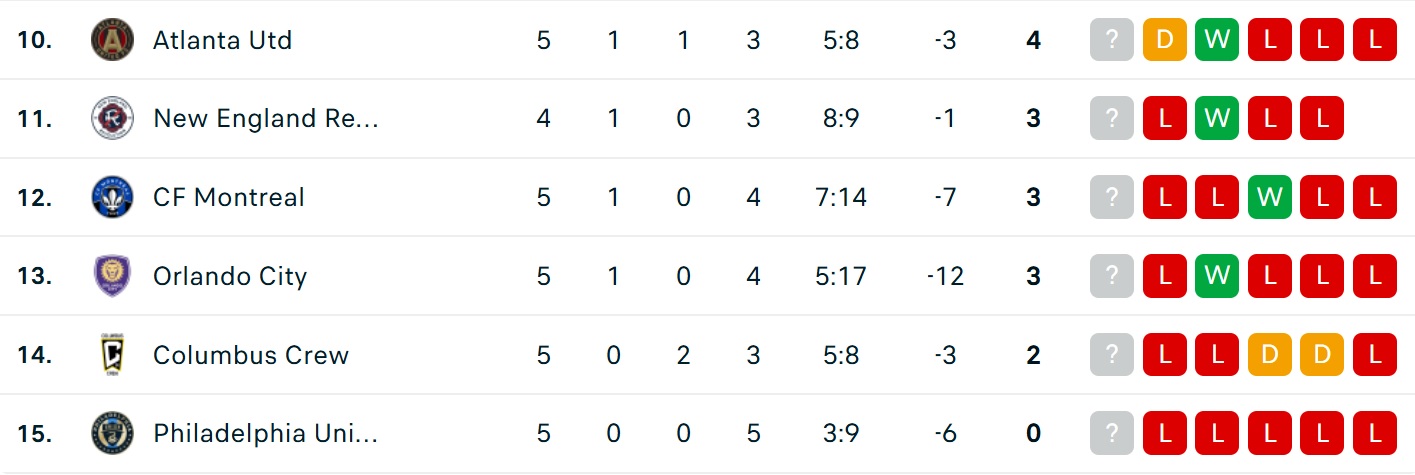Click Columbus Crew's first orange draw badge
This screenshot has width=1415, height=475.
pos(1269,354)
